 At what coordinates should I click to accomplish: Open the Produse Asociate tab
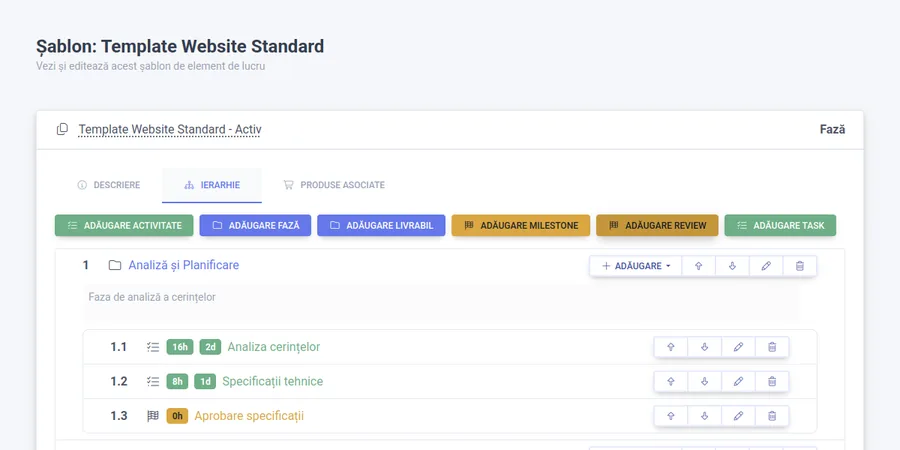[x=334, y=185]
